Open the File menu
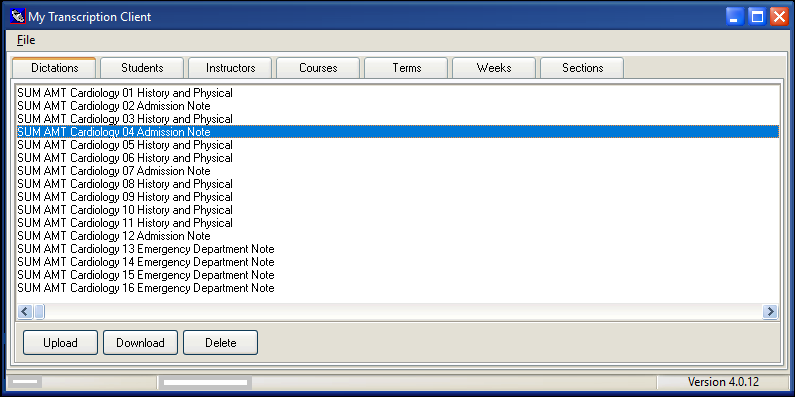Image resolution: width=796 pixels, height=400 pixels. pyautogui.click(x=26, y=40)
